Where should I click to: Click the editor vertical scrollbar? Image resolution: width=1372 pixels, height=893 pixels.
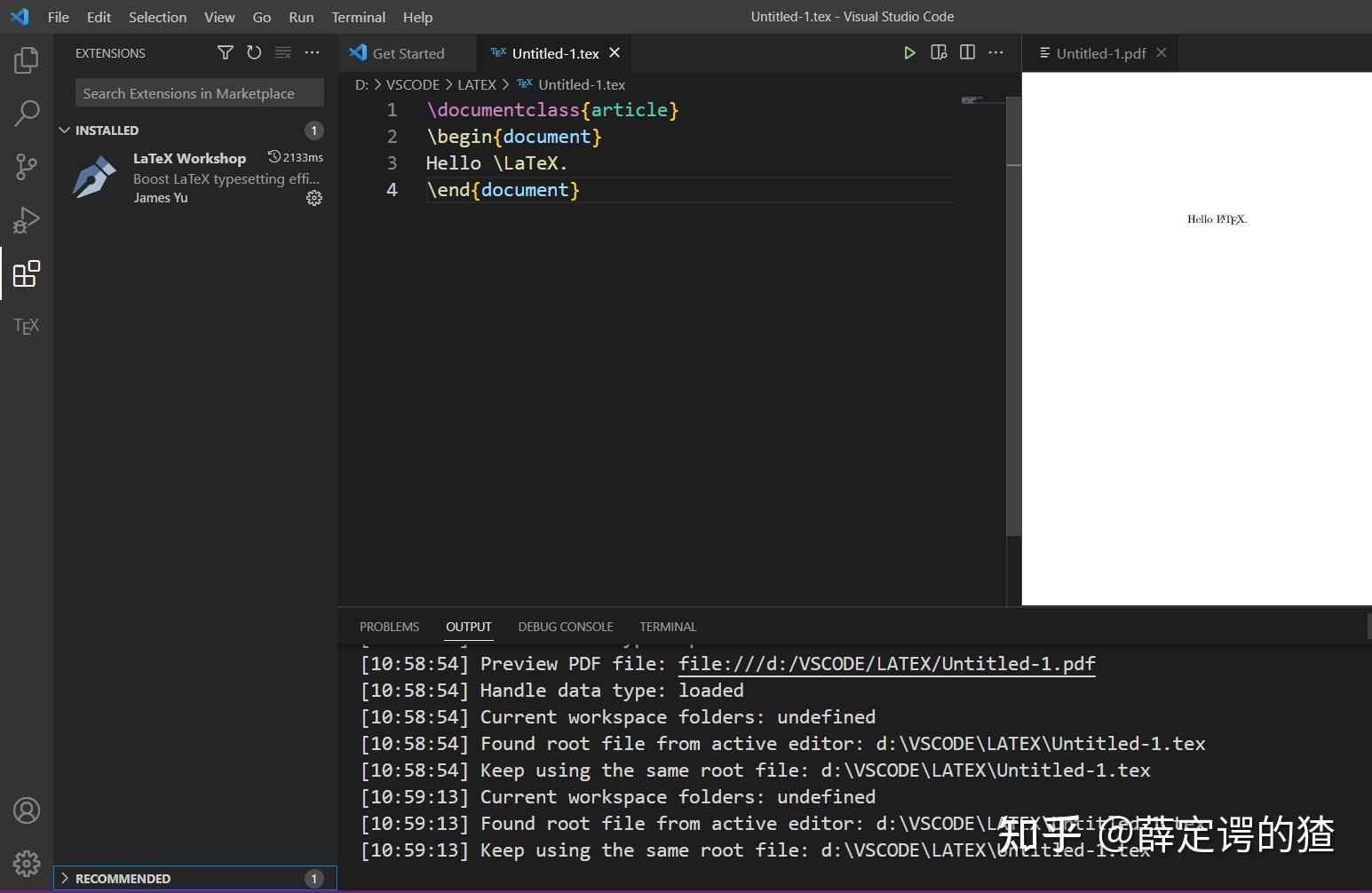[x=1013, y=315]
